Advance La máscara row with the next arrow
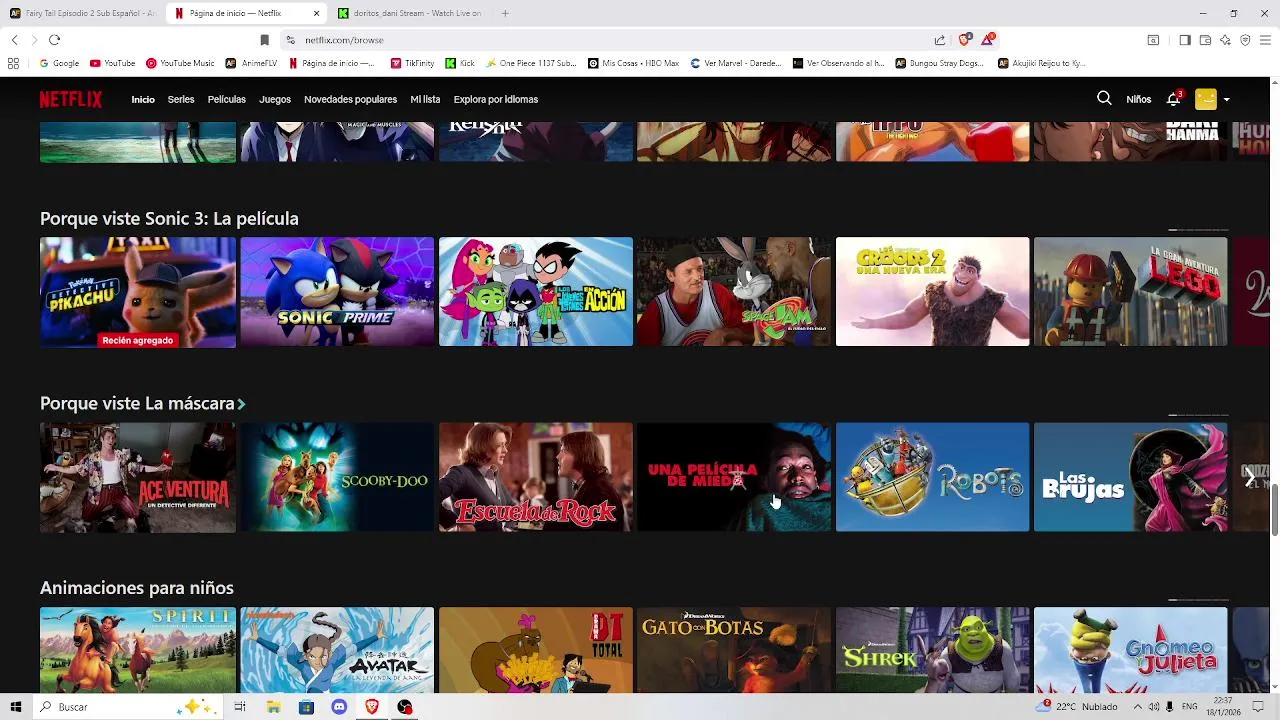The height and width of the screenshot is (720, 1280). 1250,478
